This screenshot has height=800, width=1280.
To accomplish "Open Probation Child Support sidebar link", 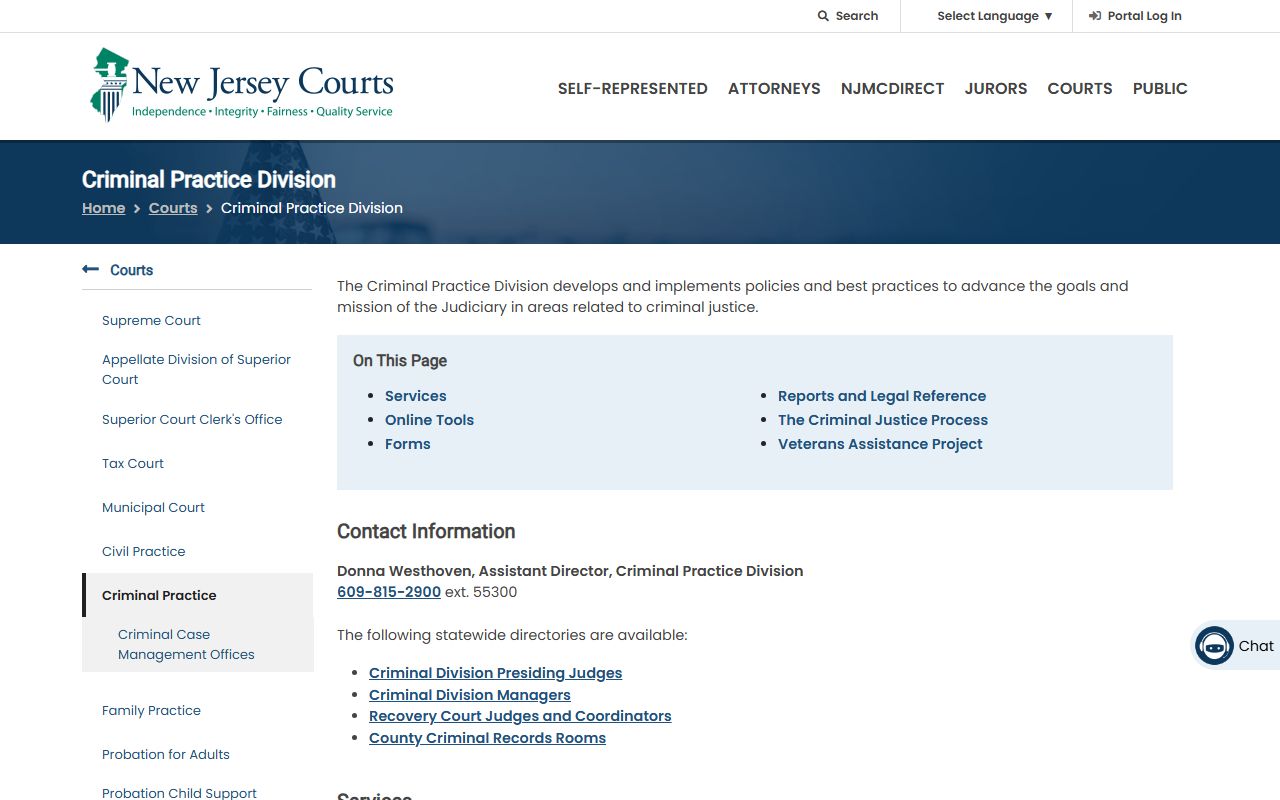I will click(179, 793).
